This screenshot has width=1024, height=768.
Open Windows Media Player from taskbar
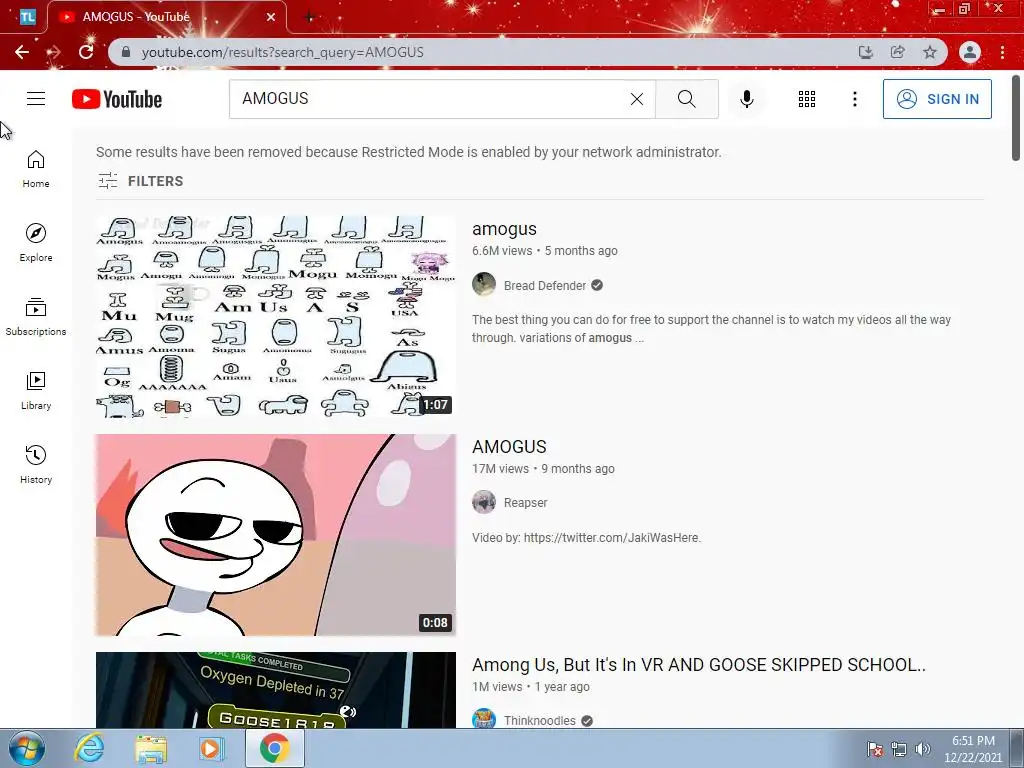210,748
